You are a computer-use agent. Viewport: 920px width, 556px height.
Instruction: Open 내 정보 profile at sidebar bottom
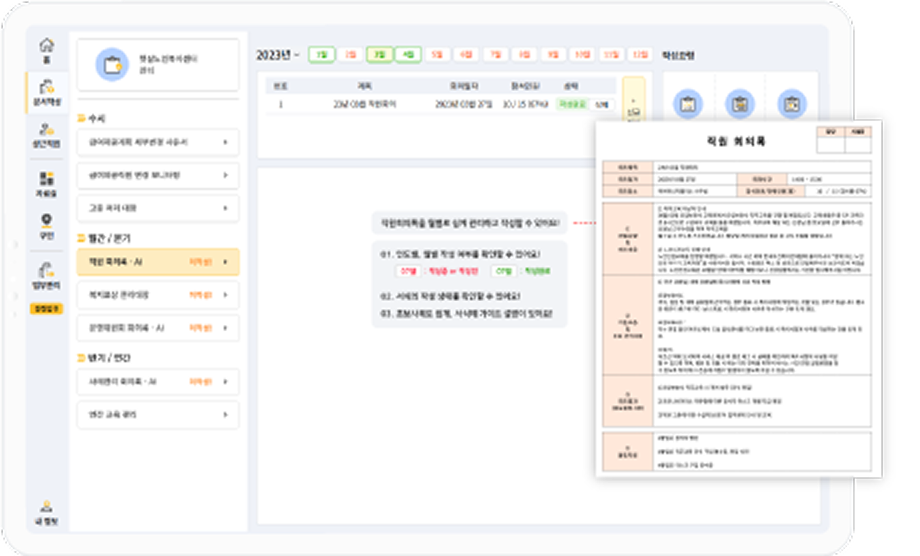click(x=46, y=510)
